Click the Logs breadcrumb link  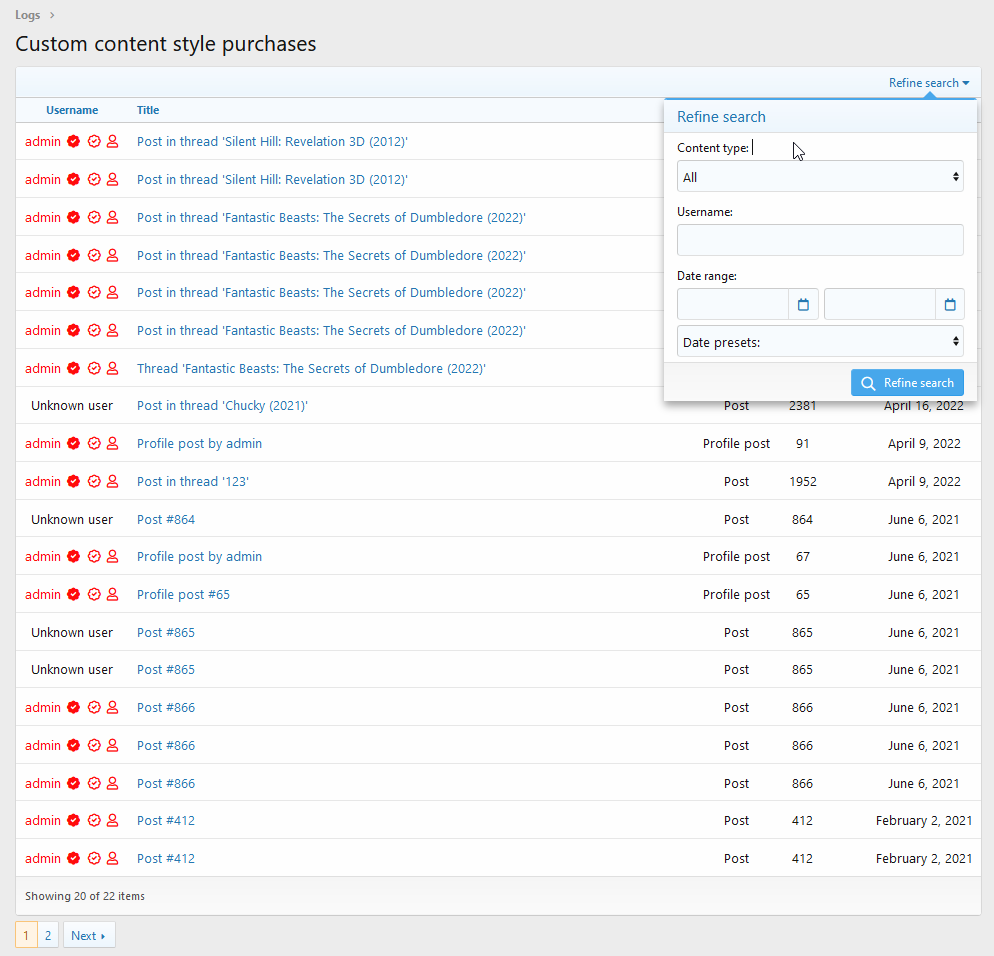tap(28, 14)
